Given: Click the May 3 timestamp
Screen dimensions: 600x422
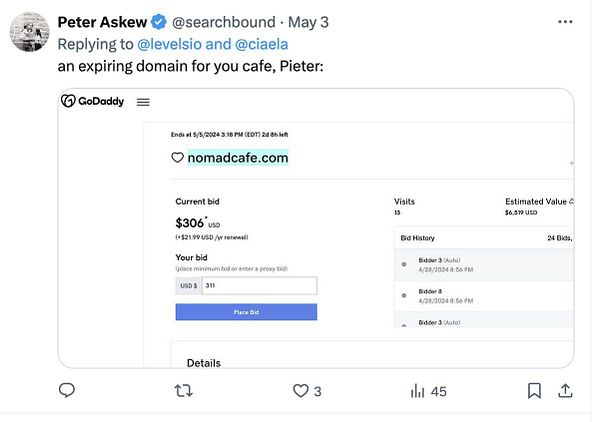Looking at the screenshot, I should (308, 23).
